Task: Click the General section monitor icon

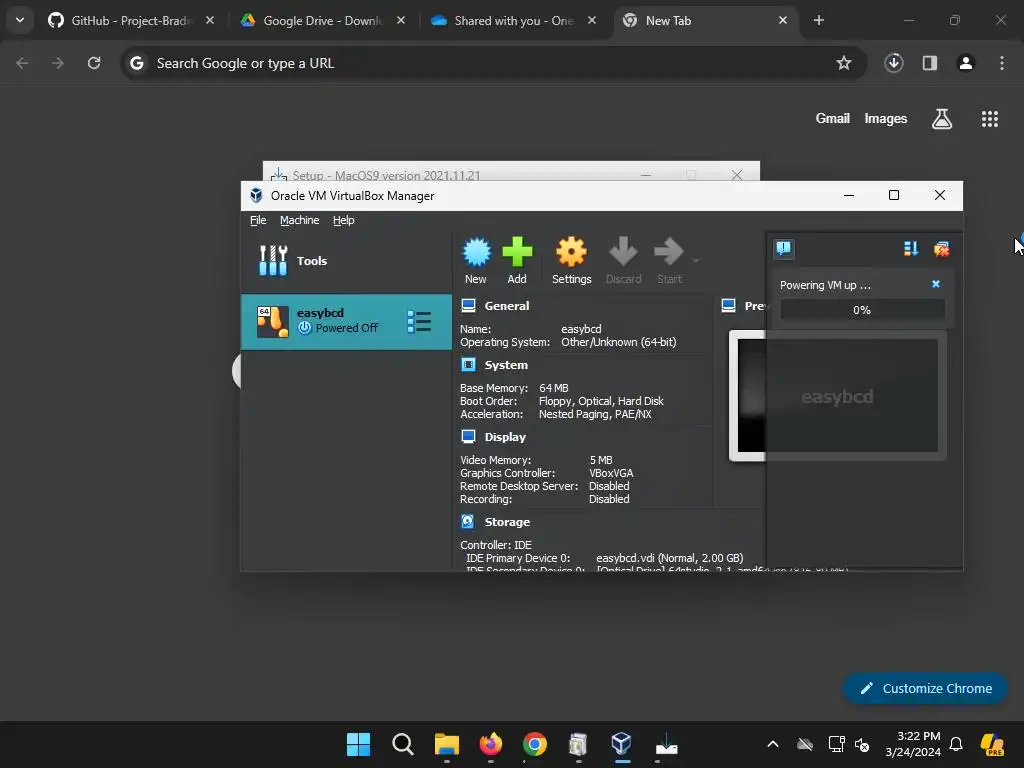Action: pyautogui.click(x=468, y=305)
